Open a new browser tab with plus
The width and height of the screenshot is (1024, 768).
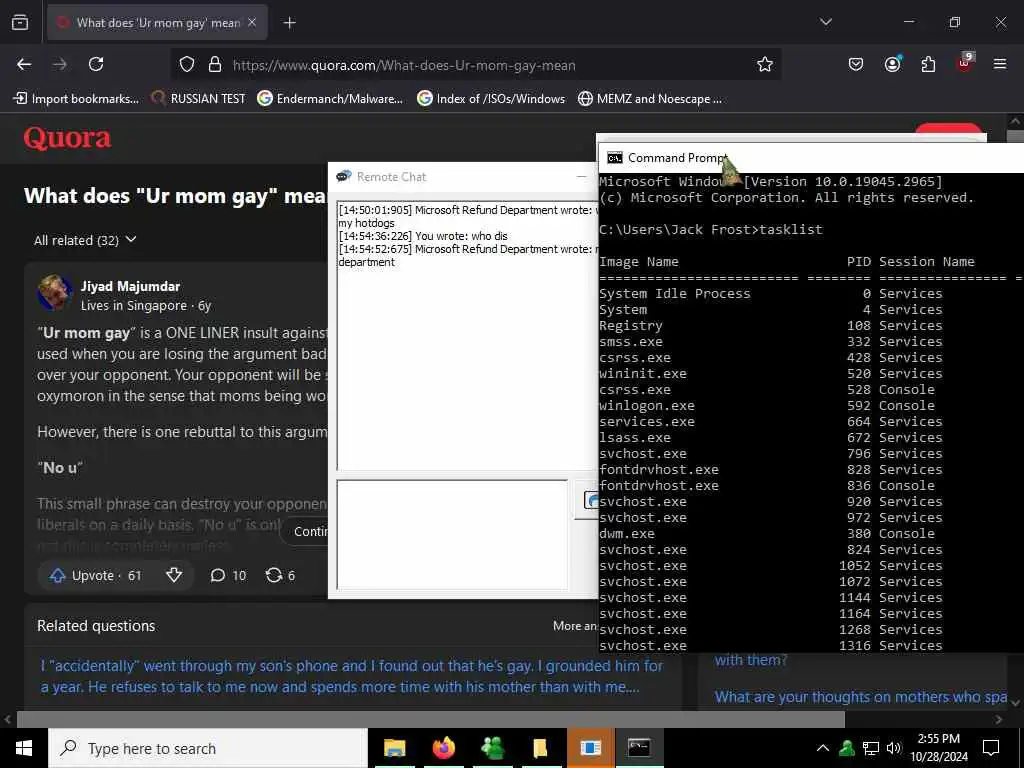(x=289, y=23)
